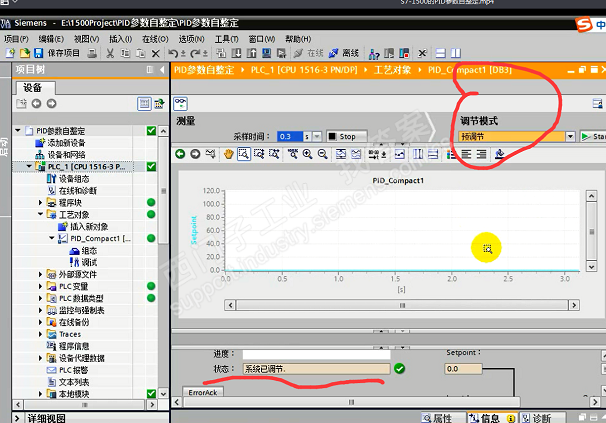Expand the PLC 变量 tree node

tap(40, 286)
